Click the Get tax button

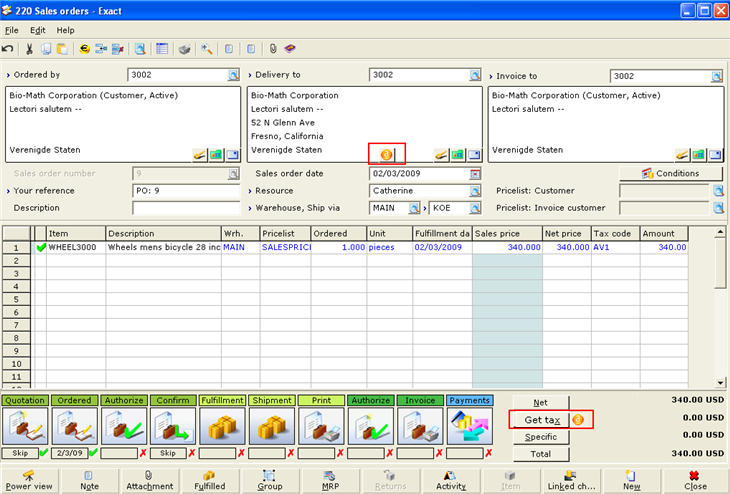click(x=541, y=420)
